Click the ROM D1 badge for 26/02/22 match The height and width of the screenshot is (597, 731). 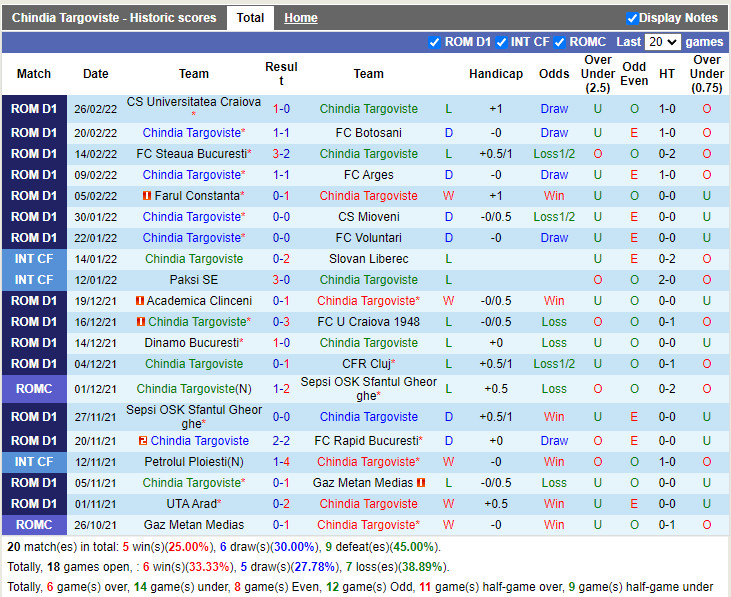(34, 109)
